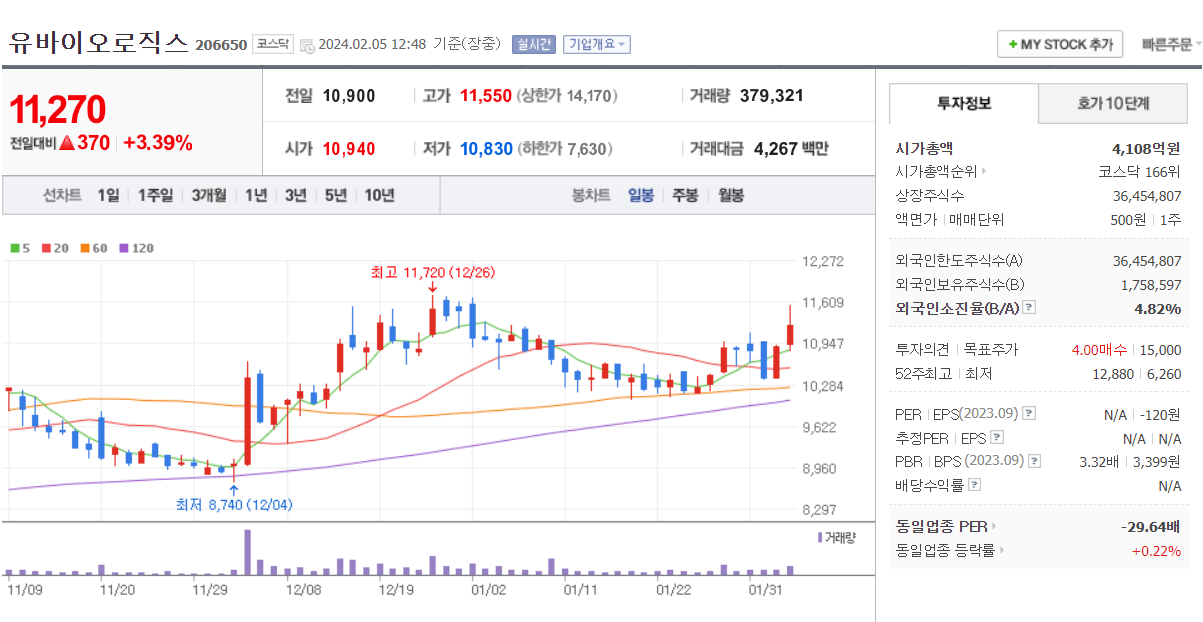Click the 상장주식수 value 36,454,807
Image resolution: width=1203 pixels, height=622 pixels.
point(1147,196)
